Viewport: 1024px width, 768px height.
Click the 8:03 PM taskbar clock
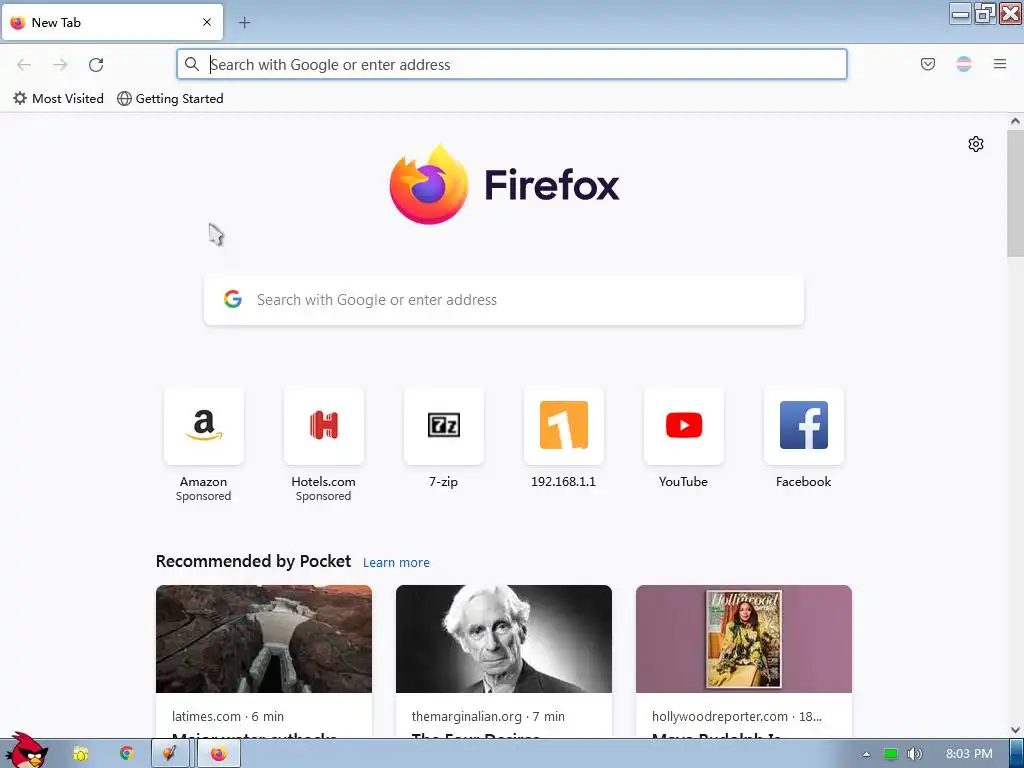(969, 754)
